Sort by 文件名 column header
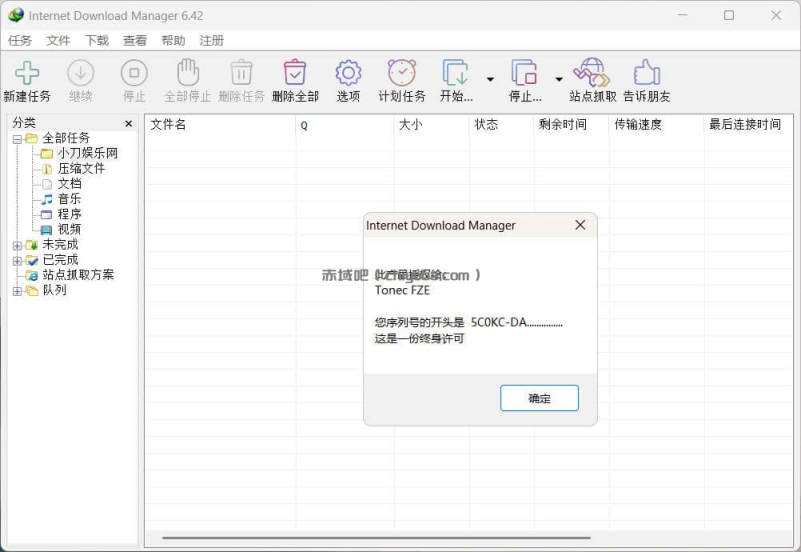This screenshot has height=552, width=801. click(220, 125)
